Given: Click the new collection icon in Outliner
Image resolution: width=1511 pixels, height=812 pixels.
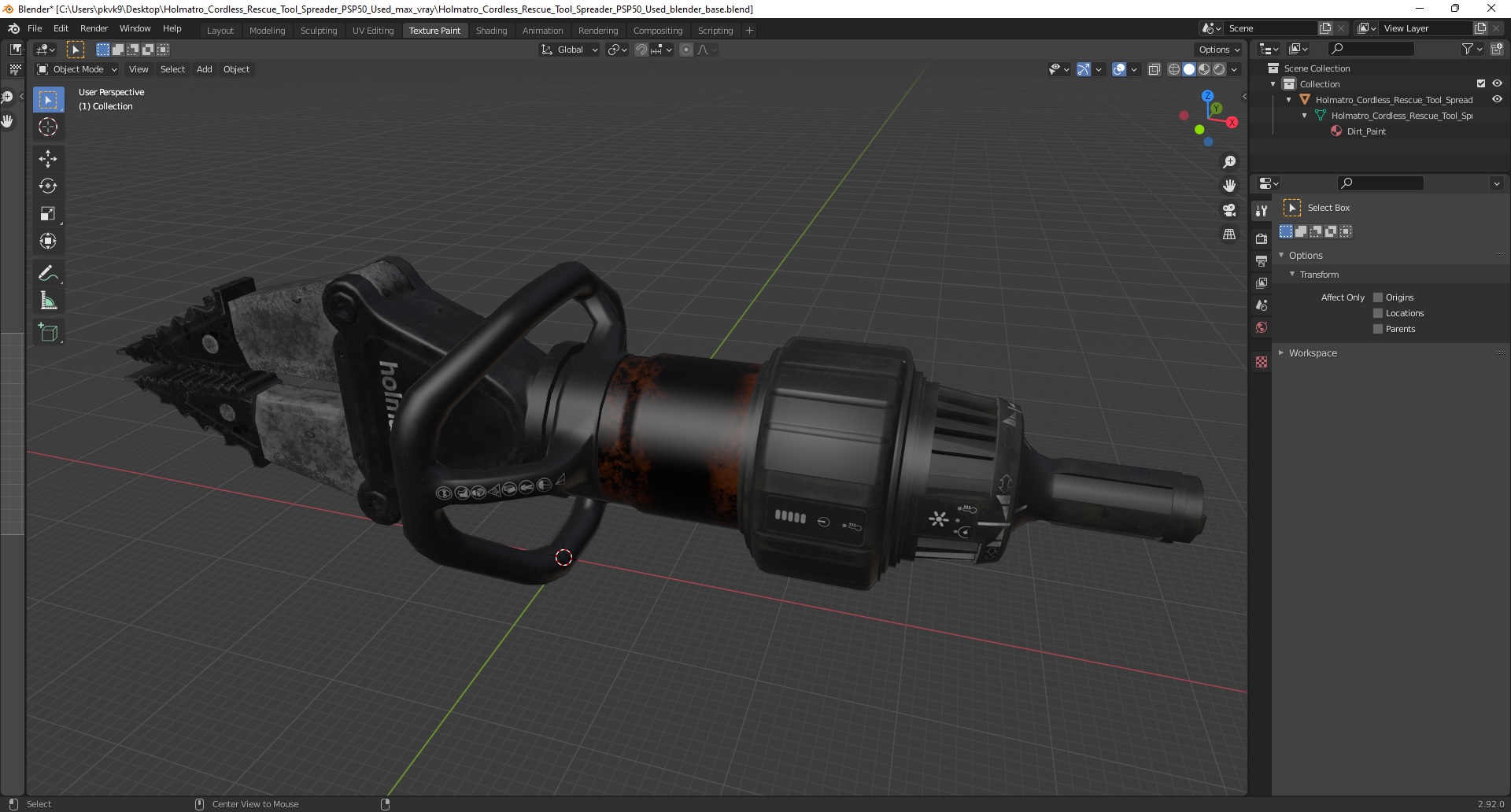Looking at the screenshot, I should pos(1497,49).
